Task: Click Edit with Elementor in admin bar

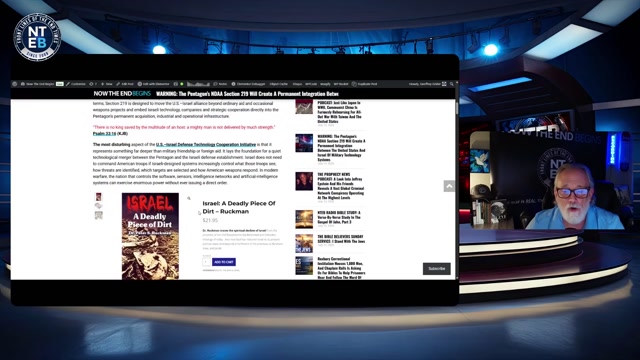Action: click(153, 84)
